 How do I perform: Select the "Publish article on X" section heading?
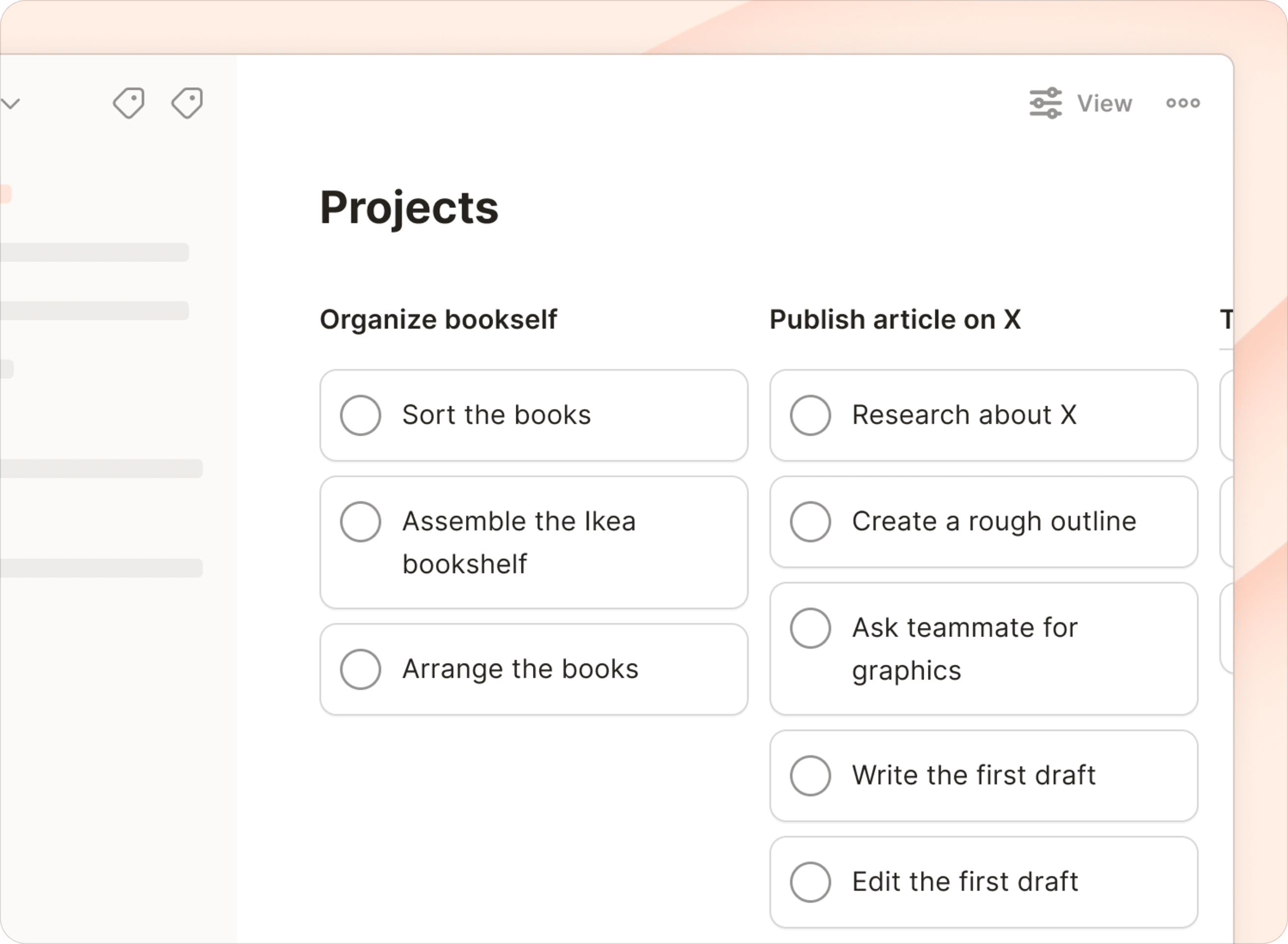pos(895,319)
